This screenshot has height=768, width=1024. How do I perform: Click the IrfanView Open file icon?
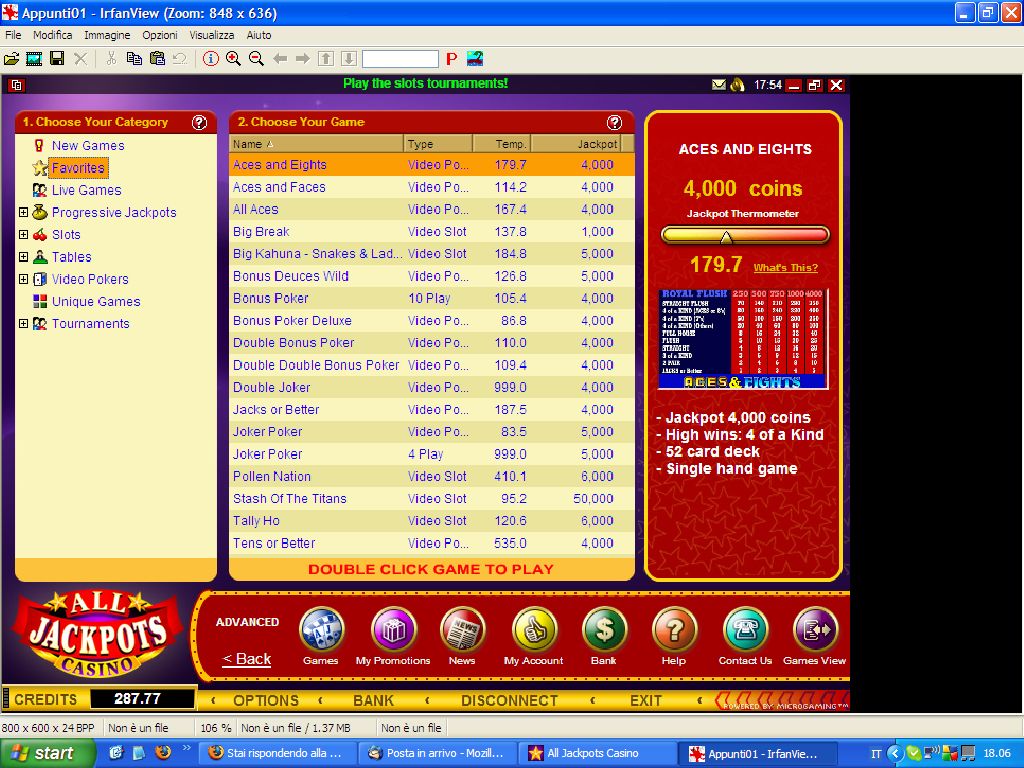point(11,59)
